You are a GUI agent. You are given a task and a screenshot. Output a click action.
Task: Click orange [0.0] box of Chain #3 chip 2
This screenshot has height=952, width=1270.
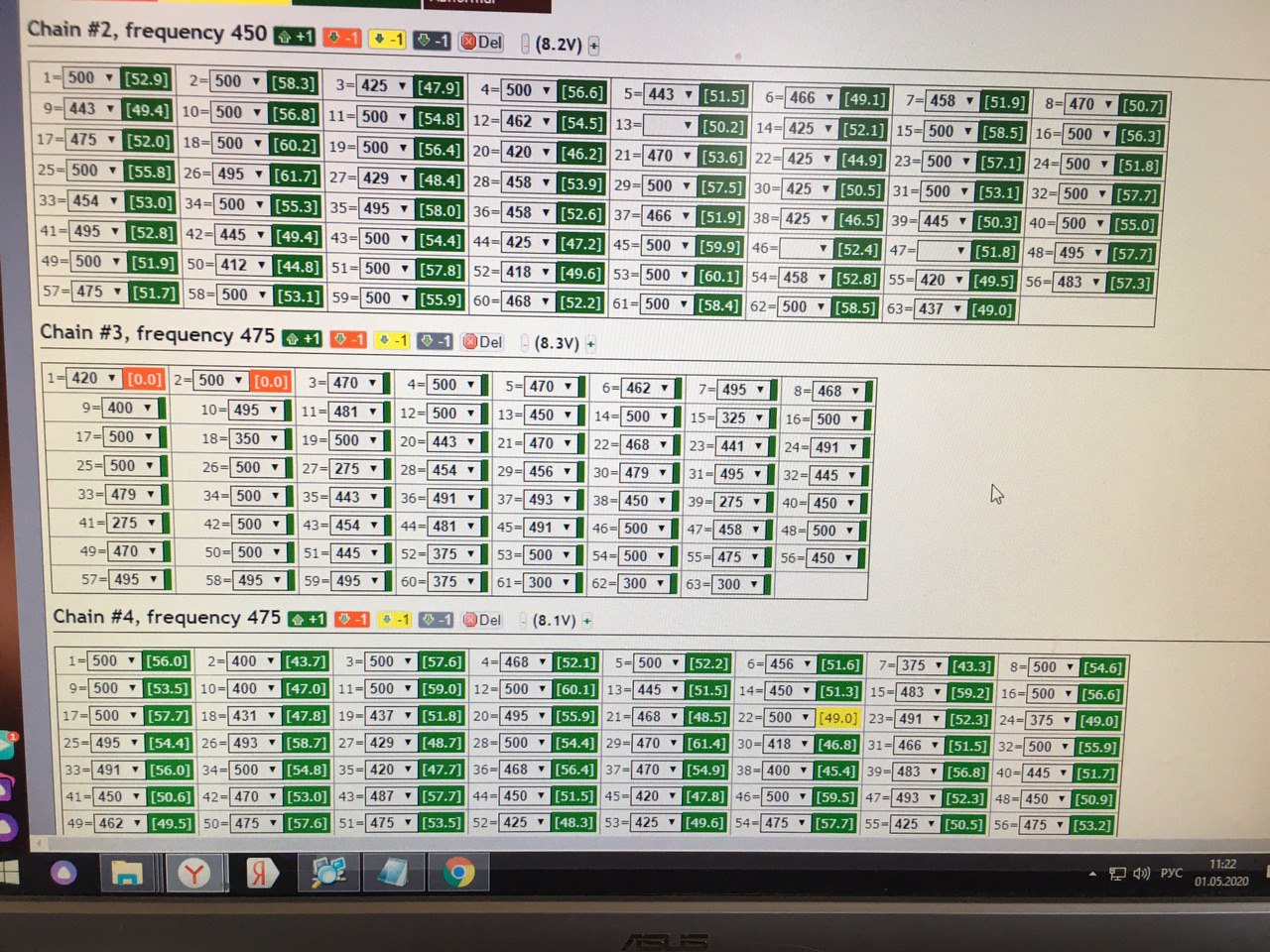tap(271, 381)
